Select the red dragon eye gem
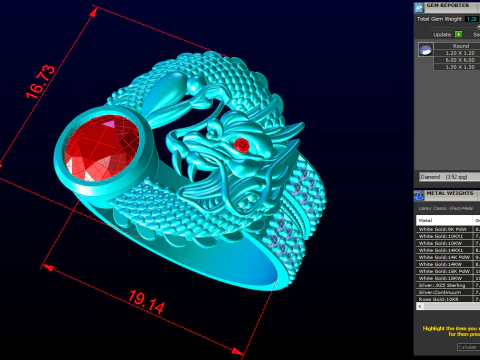 click(242, 145)
